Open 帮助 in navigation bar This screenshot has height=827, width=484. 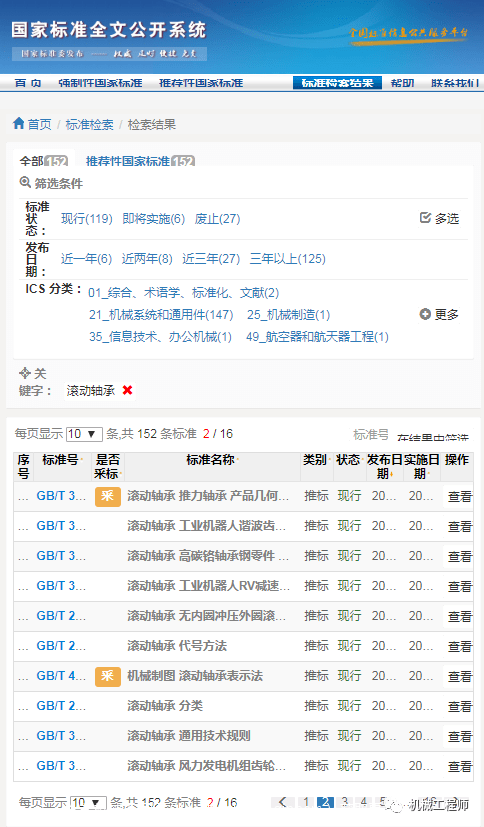pos(402,83)
